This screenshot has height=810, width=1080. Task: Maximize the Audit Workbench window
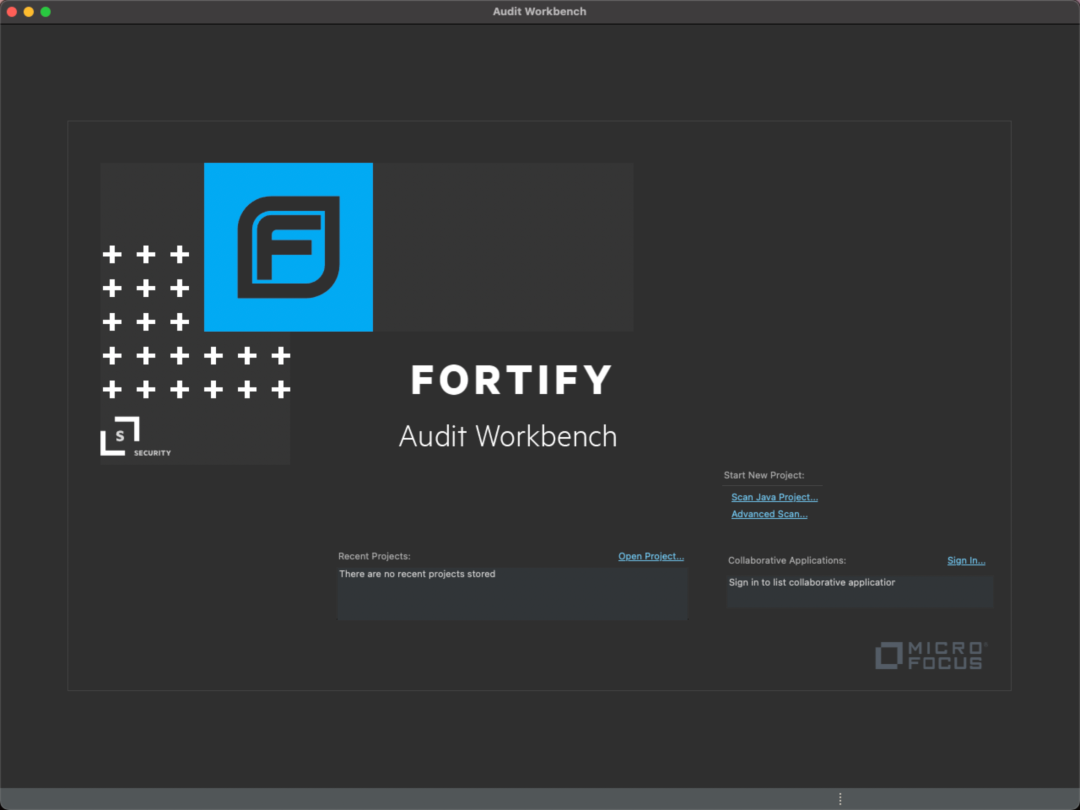(x=45, y=12)
